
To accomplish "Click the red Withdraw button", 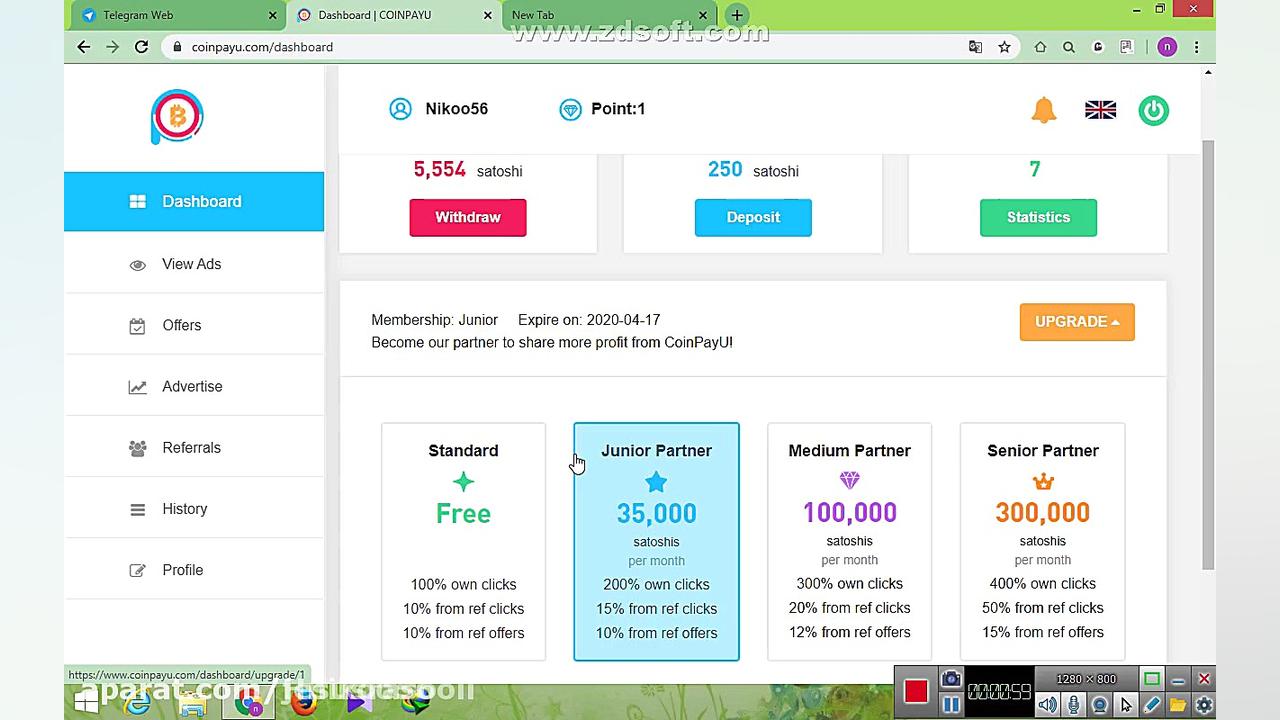I will [x=468, y=217].
